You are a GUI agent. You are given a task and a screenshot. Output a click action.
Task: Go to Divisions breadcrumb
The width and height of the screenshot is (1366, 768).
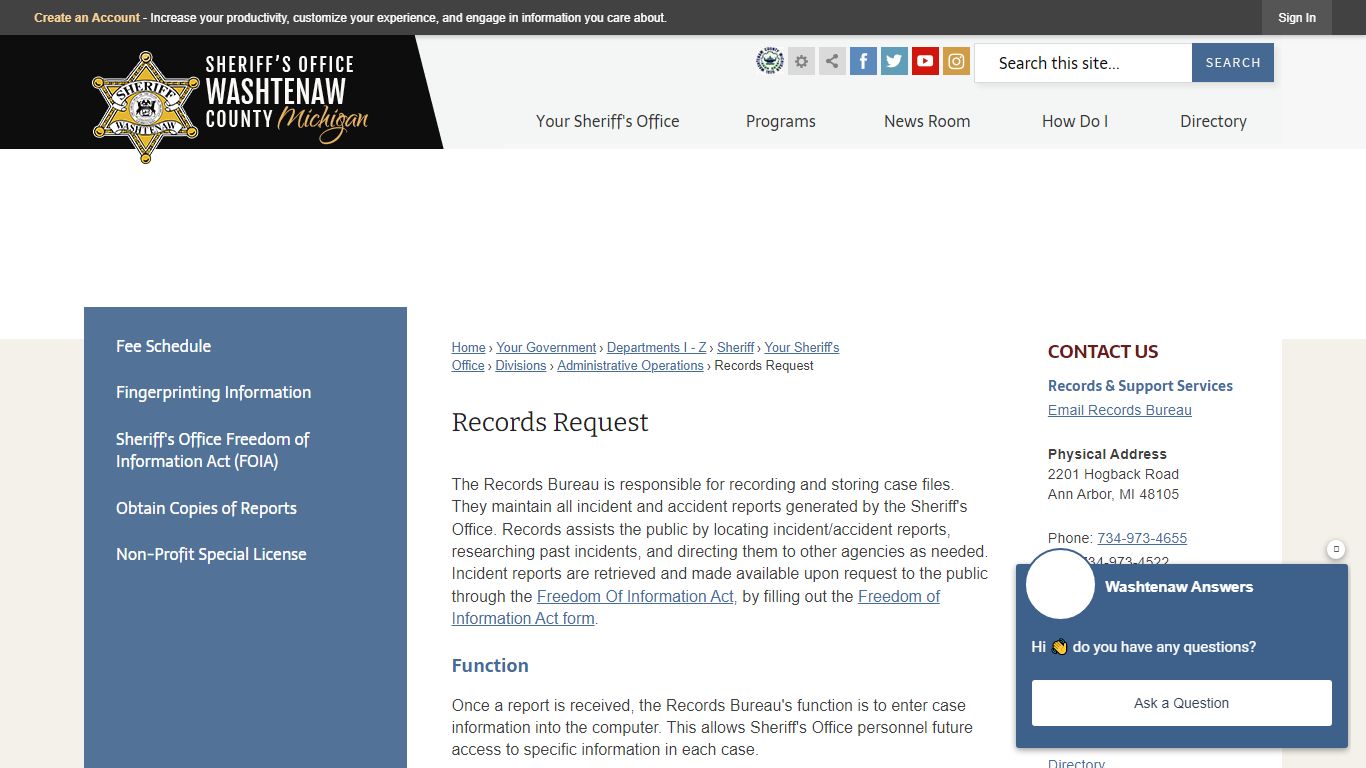[x=521, y=366]
